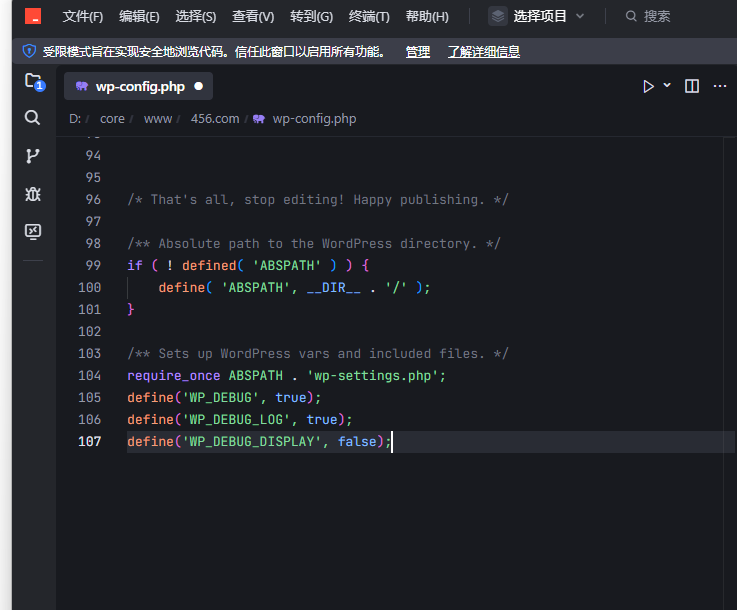
Task: Expand the run button dropdown arrow
Action: coord(667,86)
